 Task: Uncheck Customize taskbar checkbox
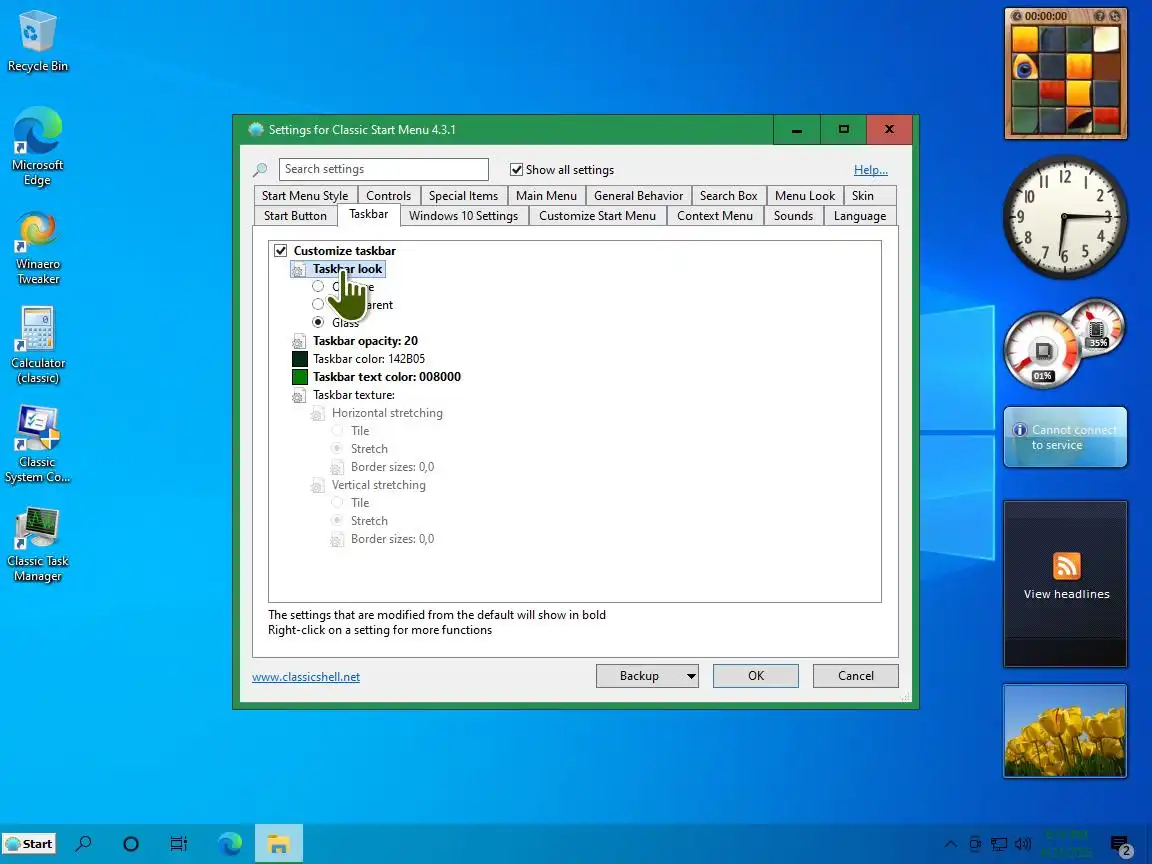click(281, 251)
